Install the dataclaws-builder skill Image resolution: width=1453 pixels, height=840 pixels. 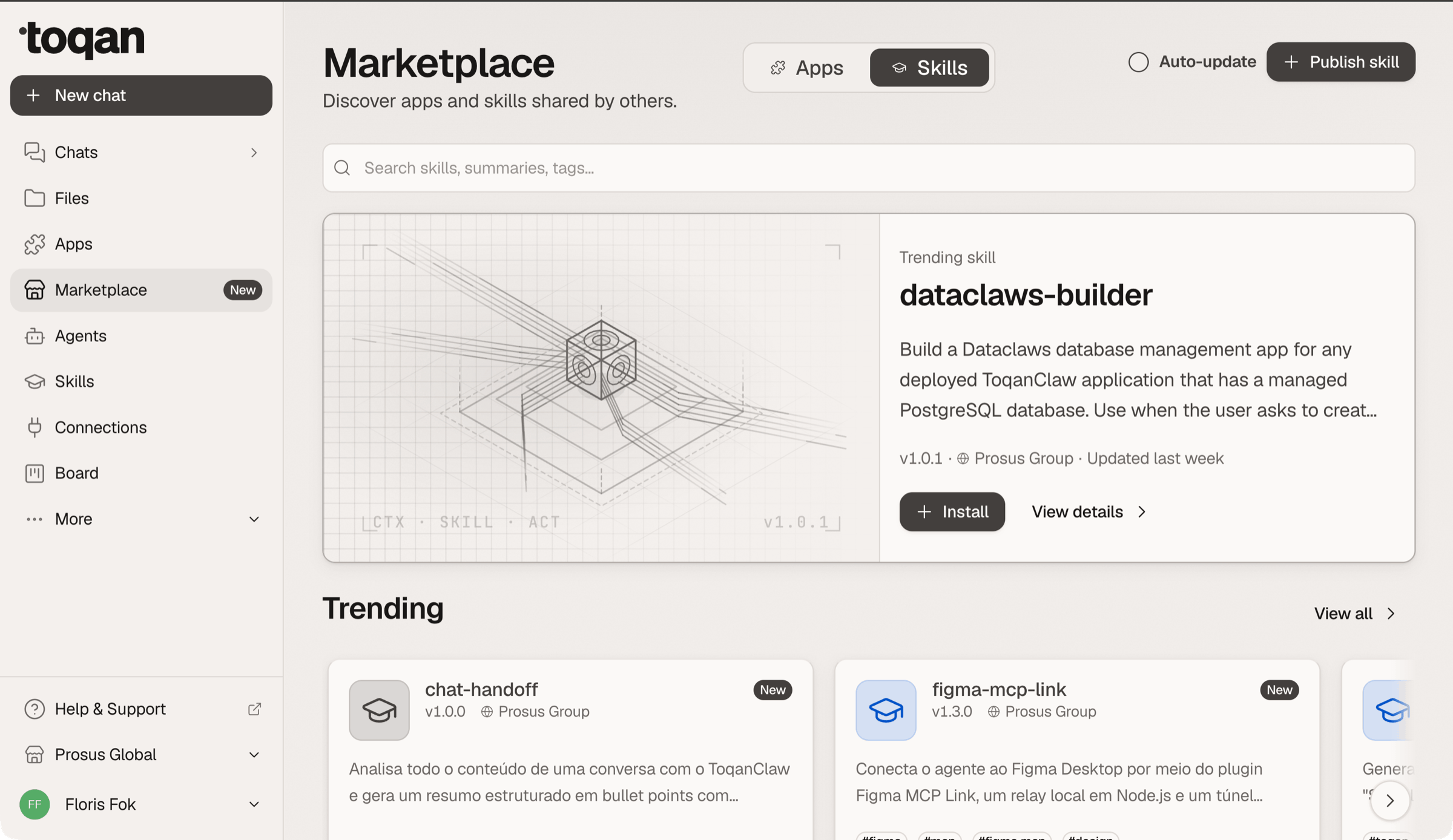pyautogui.click(x=952, y=512)
